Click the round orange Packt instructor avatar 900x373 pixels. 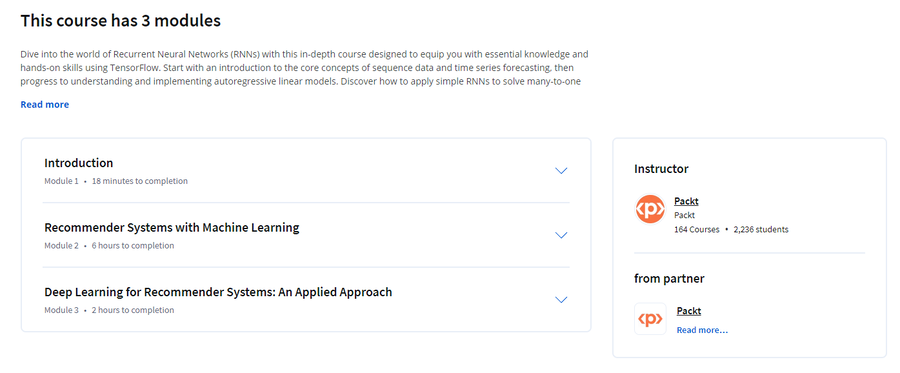[x=650, y=209]
